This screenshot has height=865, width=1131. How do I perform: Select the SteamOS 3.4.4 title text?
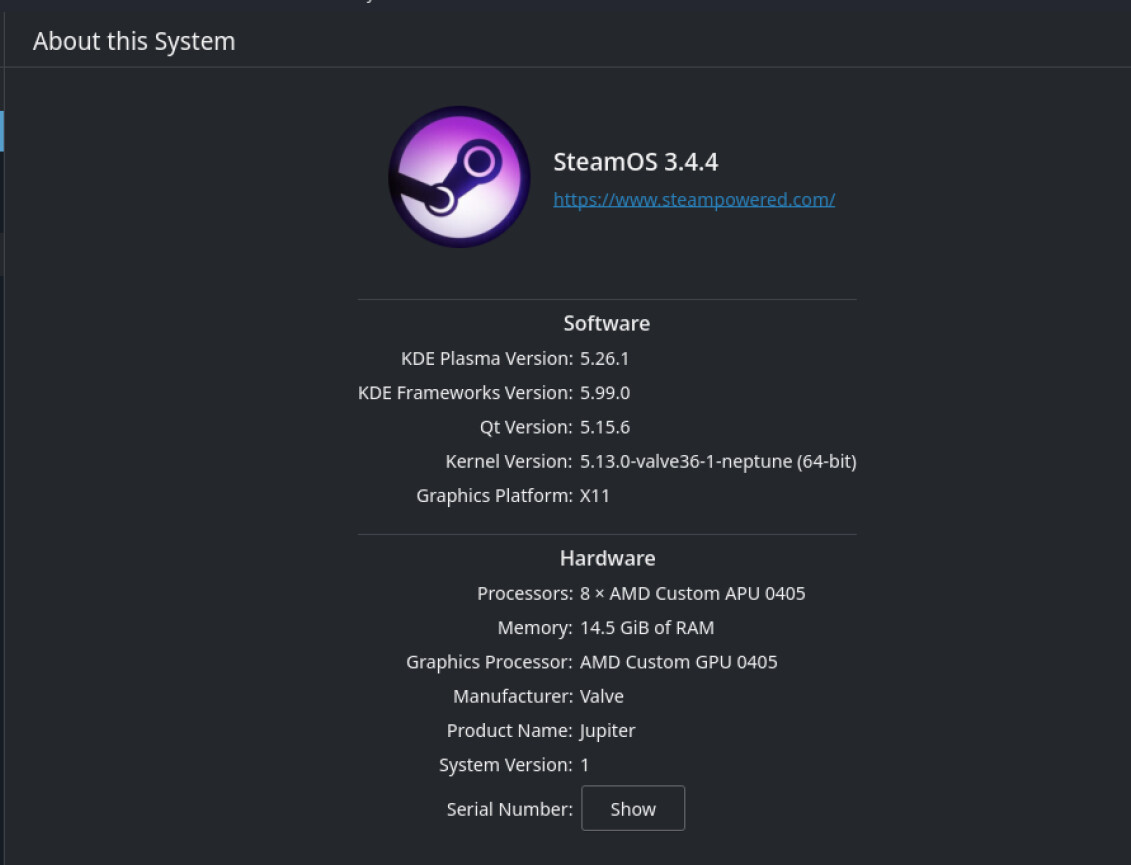tap(635, 162)
